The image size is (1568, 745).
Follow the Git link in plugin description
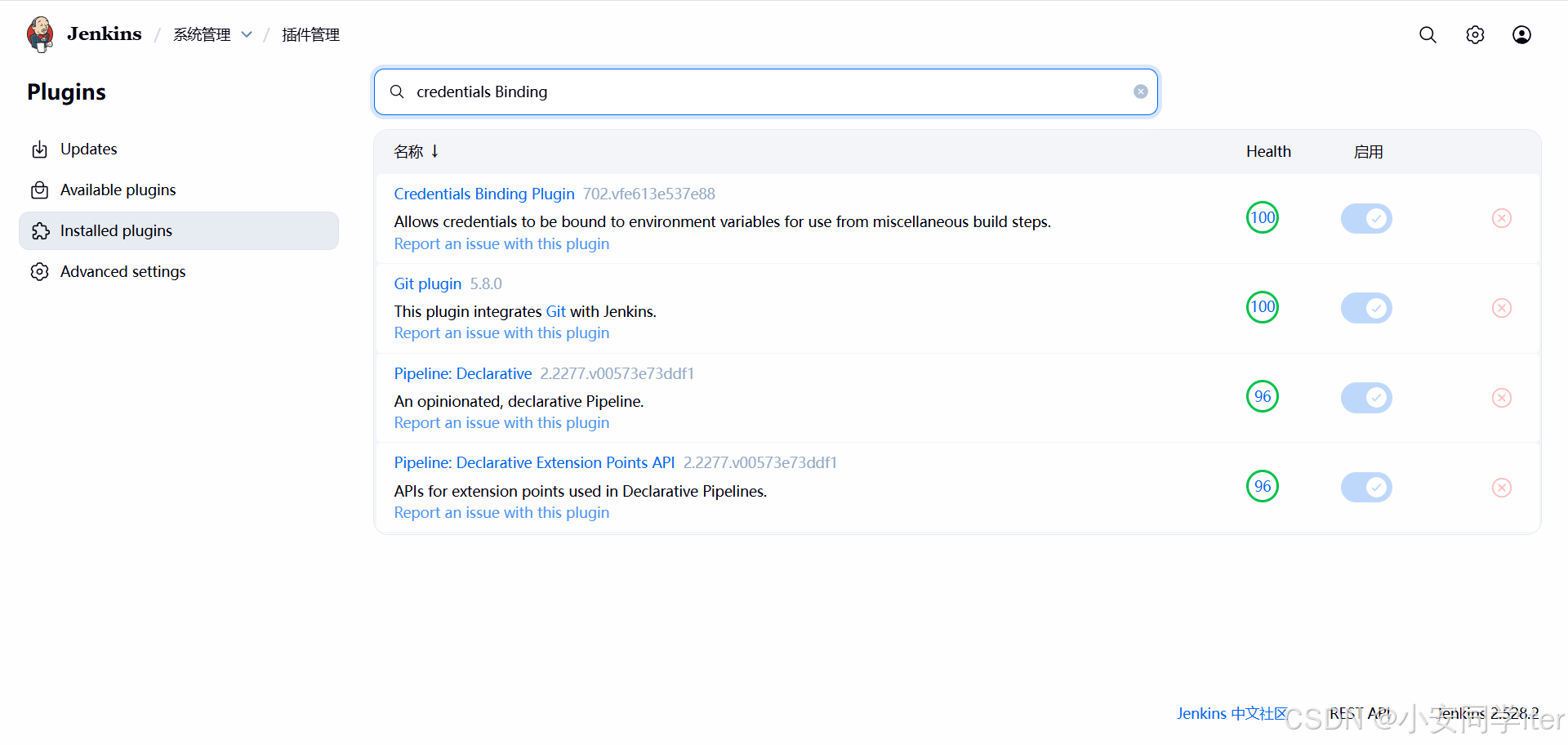(x=556, y=311)
